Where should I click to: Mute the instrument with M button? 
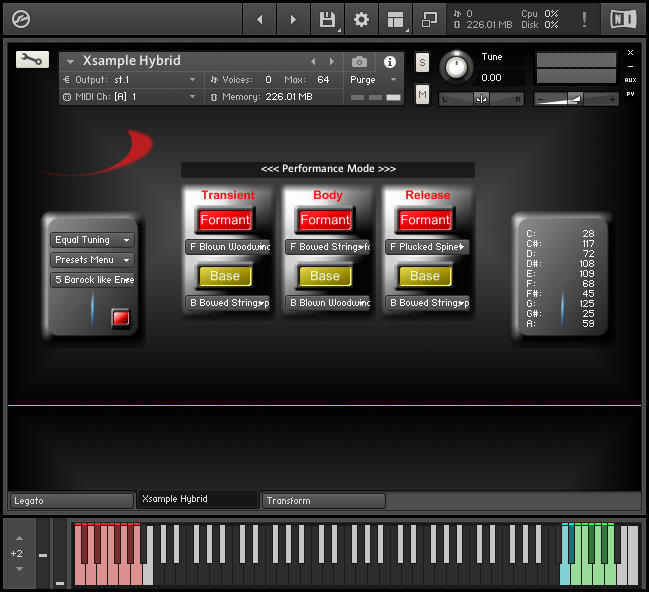click(422, 94)
